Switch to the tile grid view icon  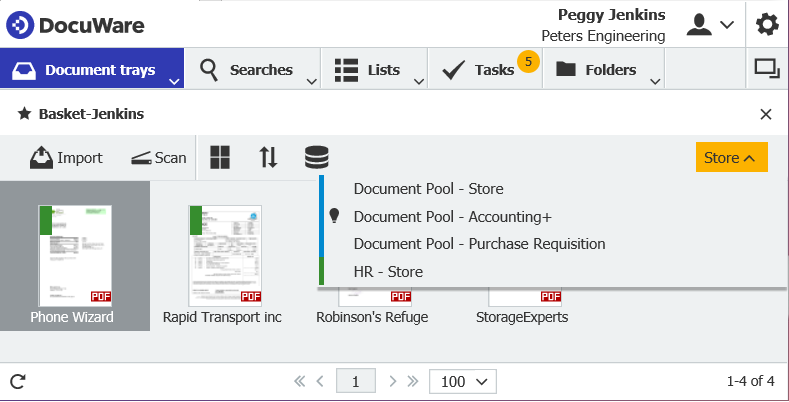220,158
